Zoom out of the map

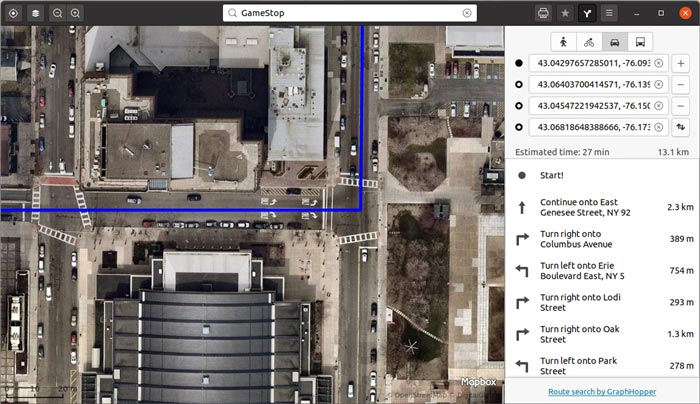click(x=58, y=13)
